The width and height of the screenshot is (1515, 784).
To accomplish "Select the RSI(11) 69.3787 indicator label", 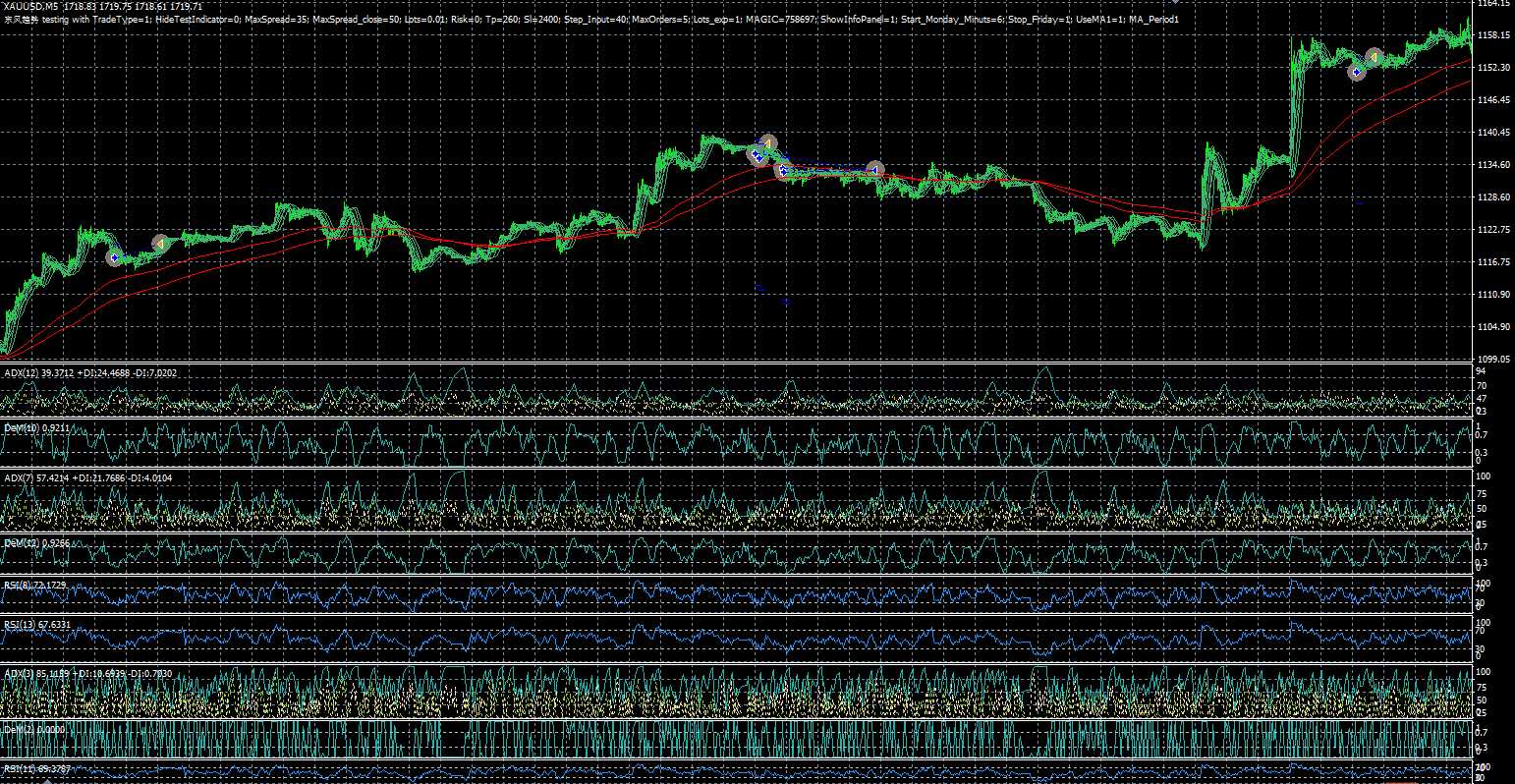I will point(37,769).
